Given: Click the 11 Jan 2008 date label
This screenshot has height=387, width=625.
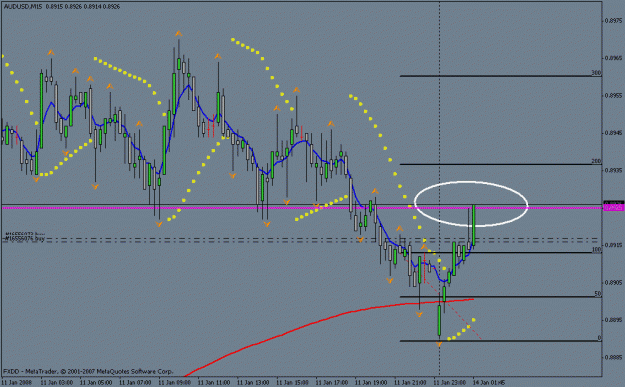Looking at the screenshot, I should coord(16,383).
